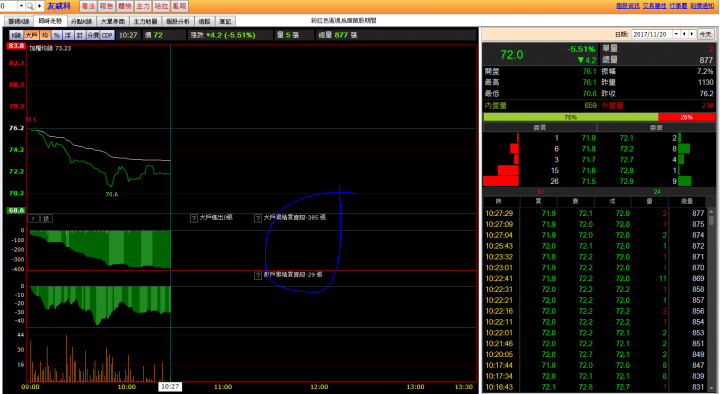Click the rightmost link in top bar

[x=702, y=6]
